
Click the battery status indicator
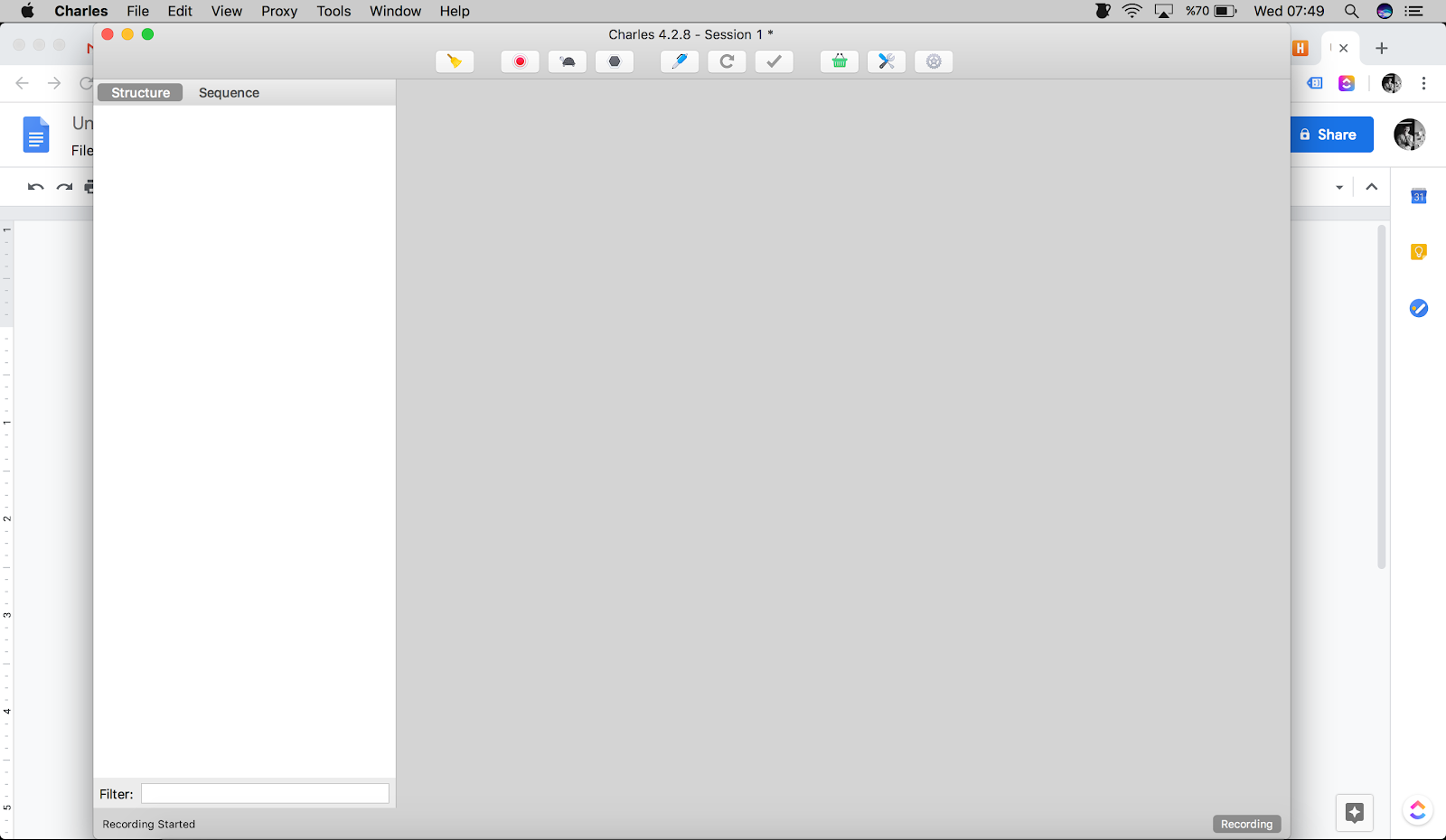(1211, 11)
